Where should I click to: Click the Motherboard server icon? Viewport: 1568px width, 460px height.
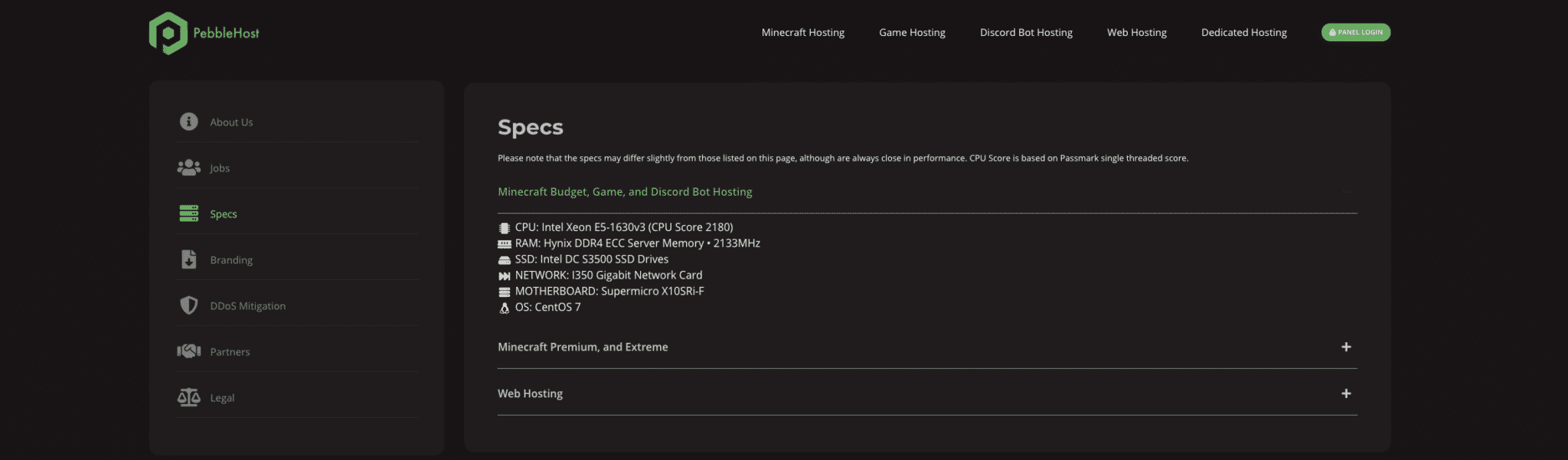[504, 292]
